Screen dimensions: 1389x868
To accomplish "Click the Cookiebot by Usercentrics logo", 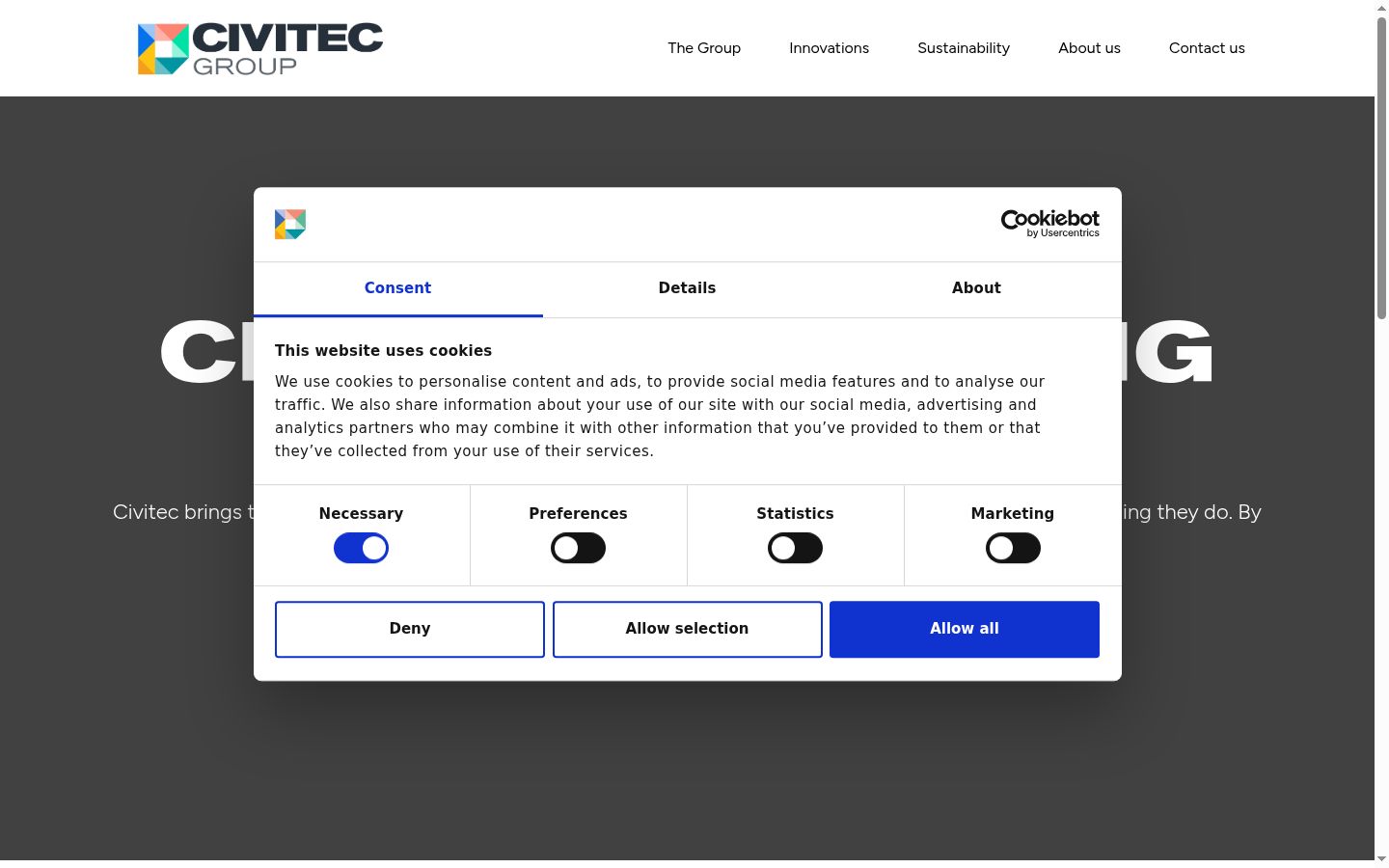I will 1050,224.
